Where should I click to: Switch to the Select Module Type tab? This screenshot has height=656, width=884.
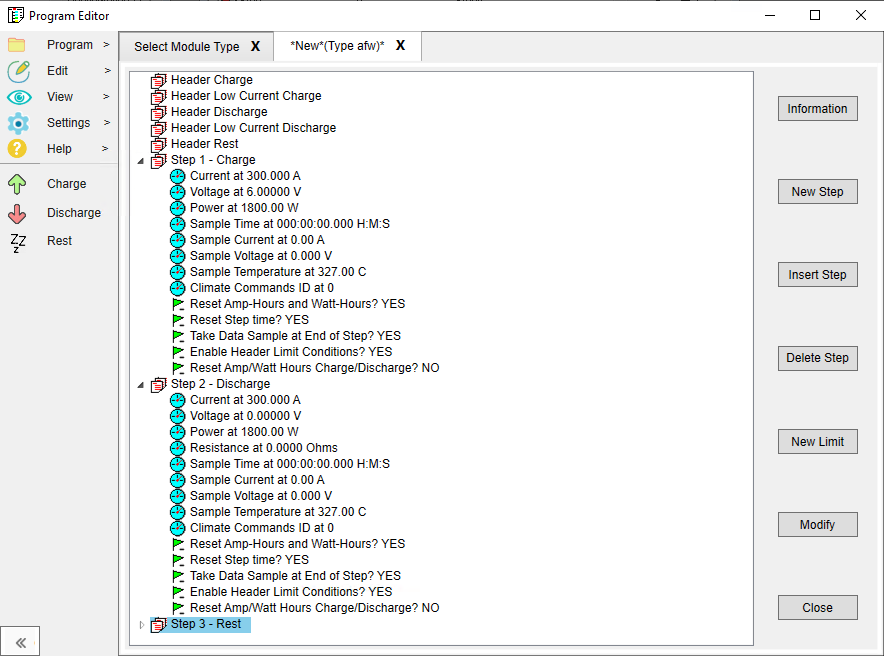point(186,47)
